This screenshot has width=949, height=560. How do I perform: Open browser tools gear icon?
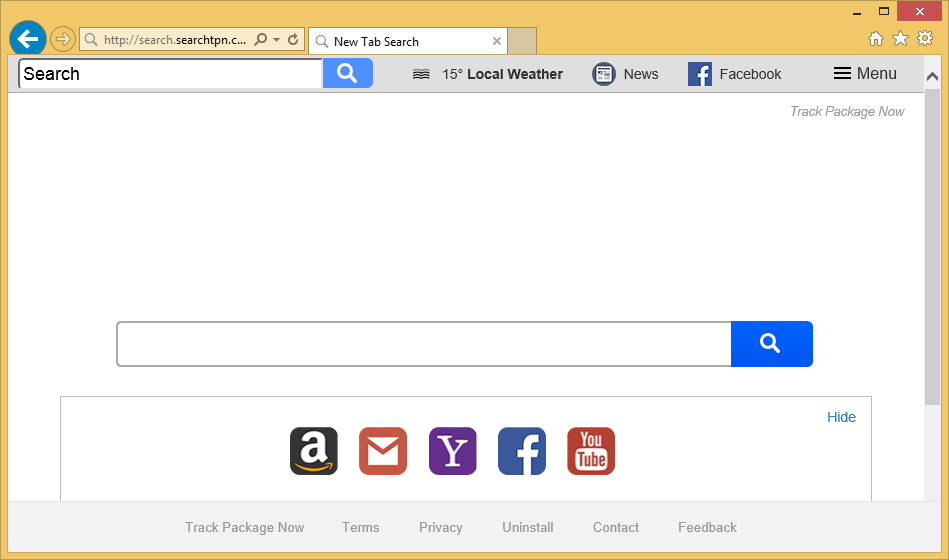[x=924, y=39]
